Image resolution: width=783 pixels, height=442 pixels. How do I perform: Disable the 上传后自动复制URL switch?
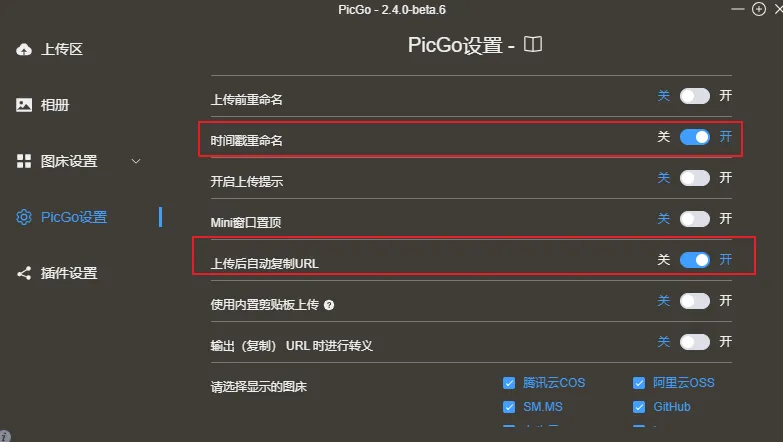pos(694,259)
